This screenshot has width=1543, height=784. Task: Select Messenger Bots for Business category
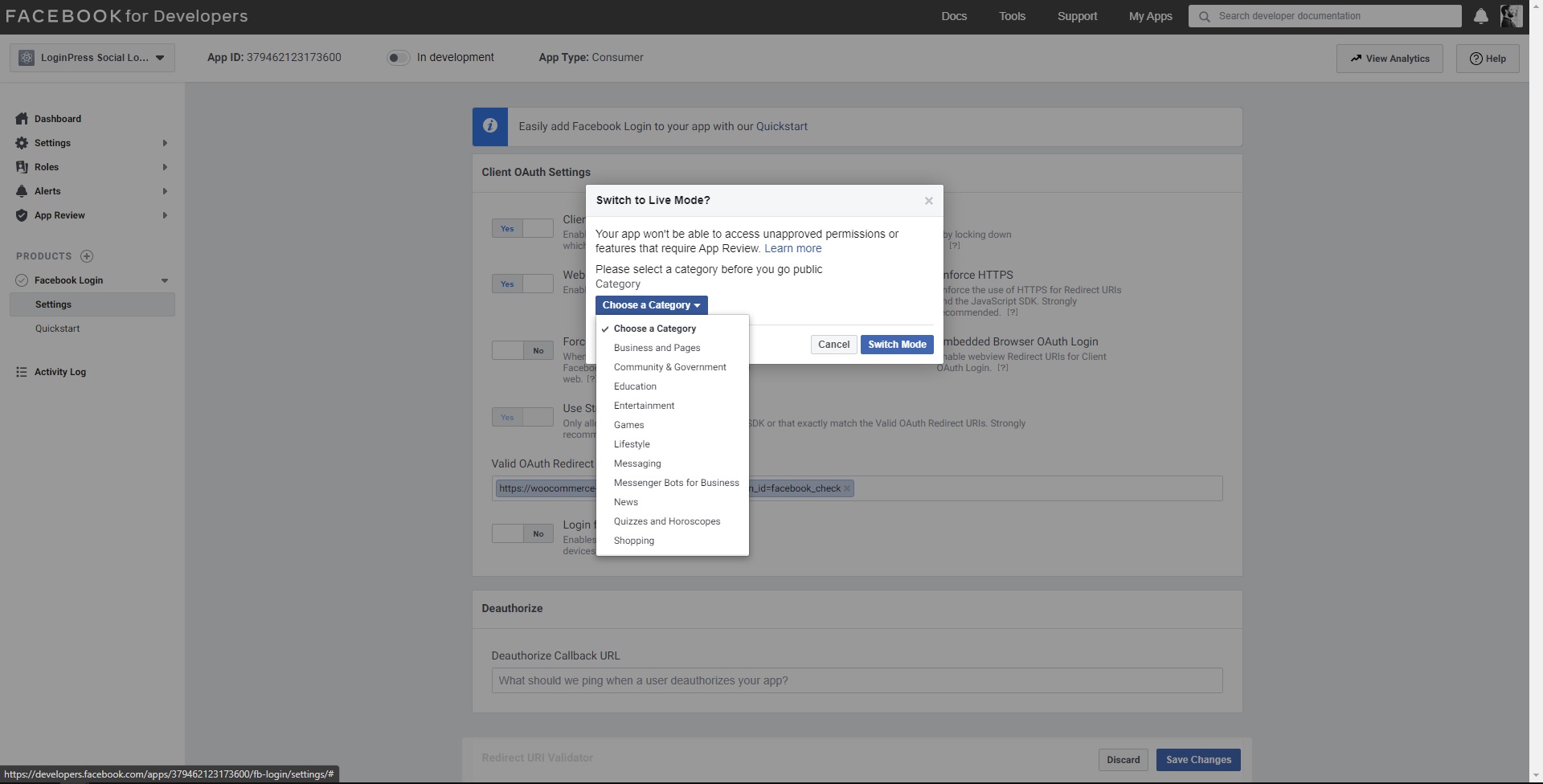click(673, 483)
